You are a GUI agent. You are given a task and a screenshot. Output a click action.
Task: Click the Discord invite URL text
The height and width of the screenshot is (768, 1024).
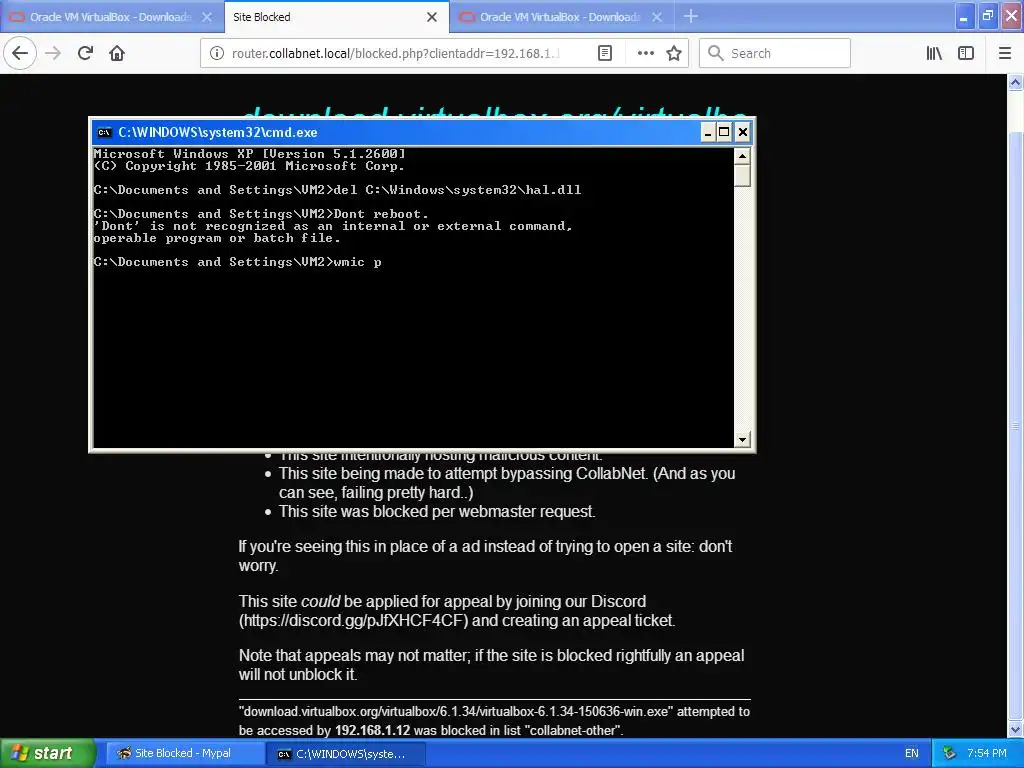point(353,620)
